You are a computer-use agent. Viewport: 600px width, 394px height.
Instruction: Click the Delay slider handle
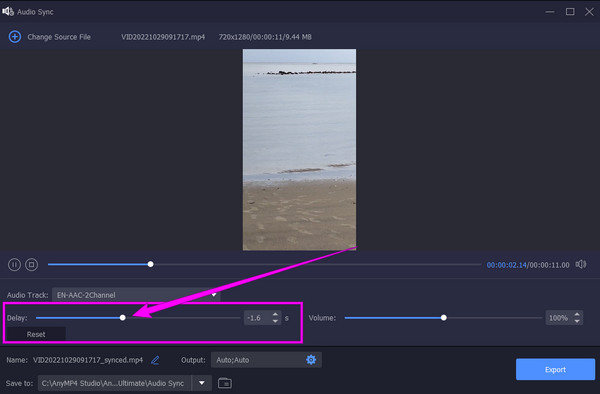(x=122, y=317)
